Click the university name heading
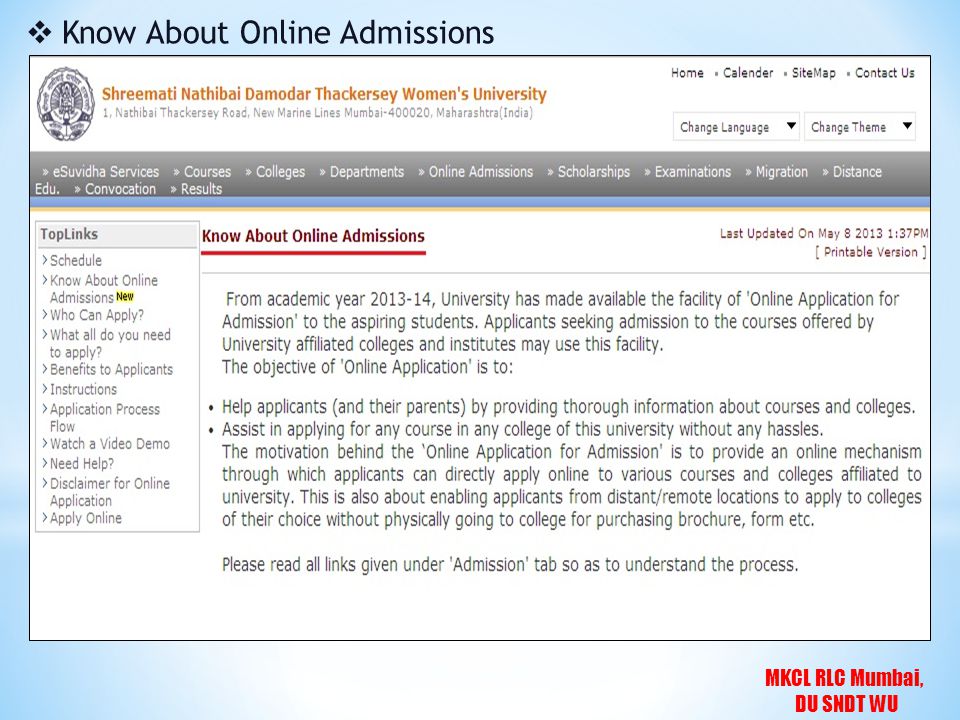Viewport: 960px width, 720px height. [324, 94]
